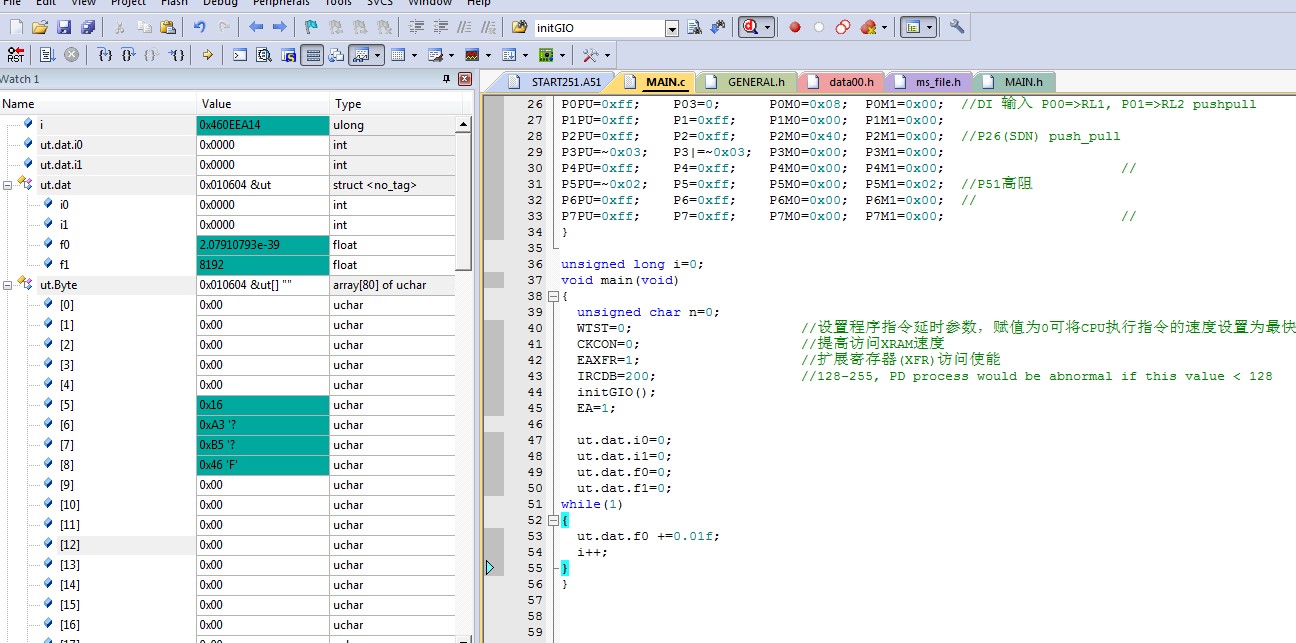Save the current file
The image size is (1296, 643).
pyautogui.click(x=64, y=28)
